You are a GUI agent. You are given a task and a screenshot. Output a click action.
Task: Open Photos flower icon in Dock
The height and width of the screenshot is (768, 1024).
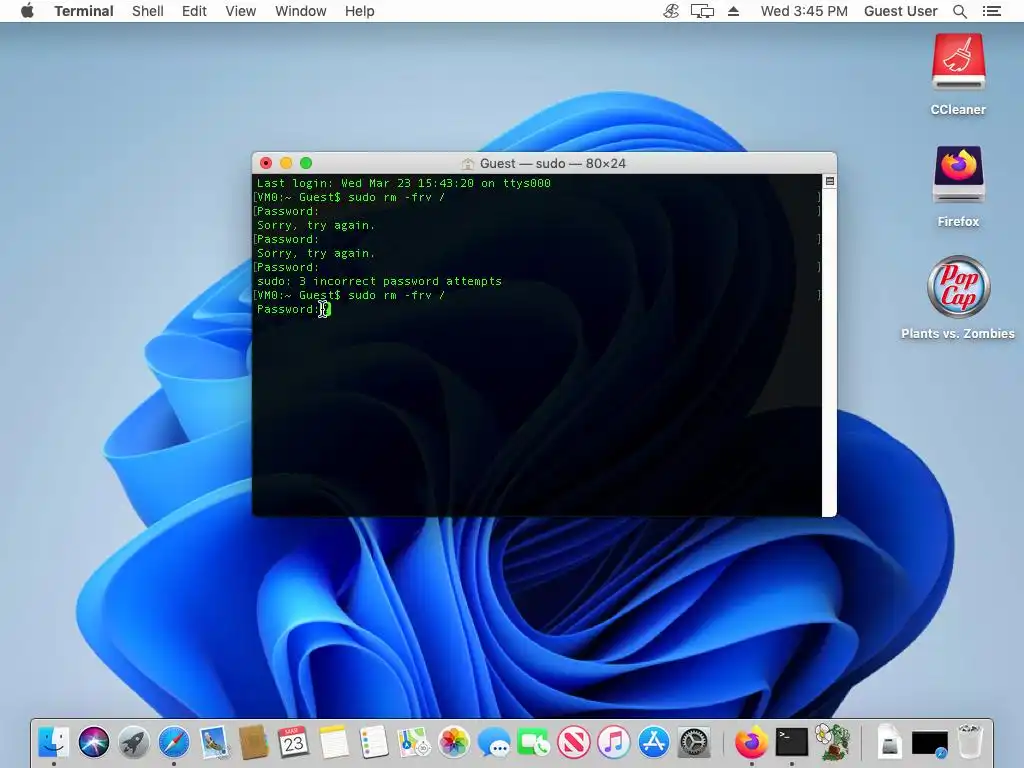point(454,743)
